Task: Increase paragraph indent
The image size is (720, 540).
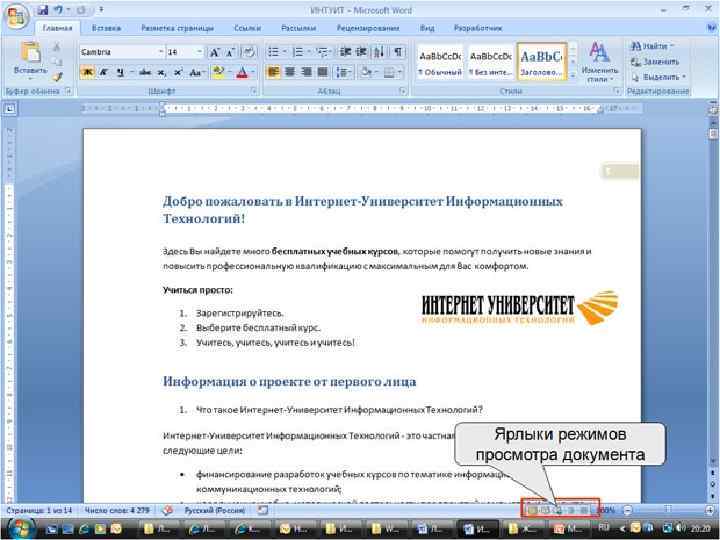Action: point(361,52)
